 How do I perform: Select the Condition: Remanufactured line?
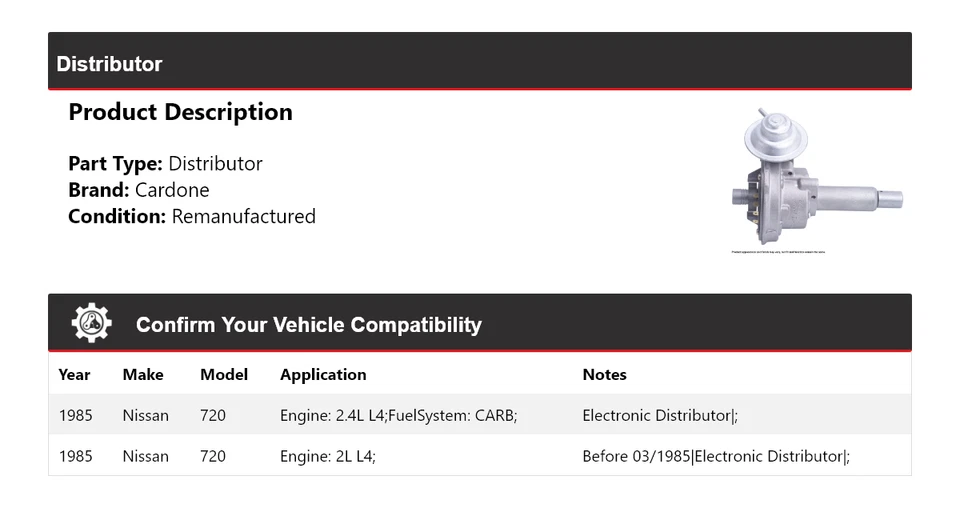192,216
